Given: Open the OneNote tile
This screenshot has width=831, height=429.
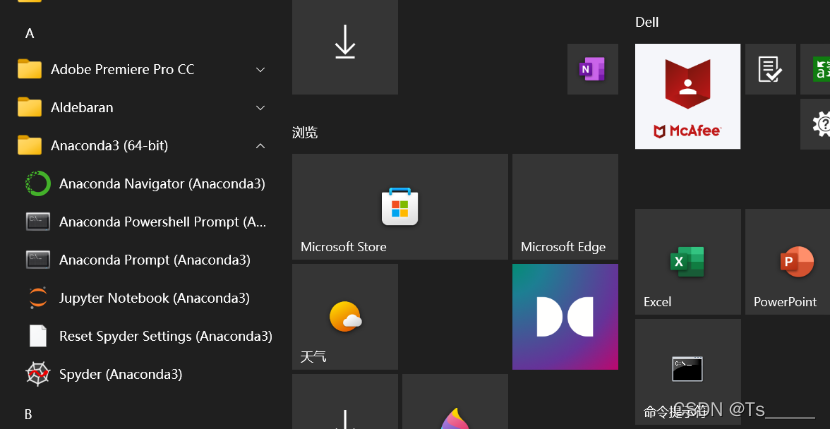Looking at the screenshot, I should point(593,69).
